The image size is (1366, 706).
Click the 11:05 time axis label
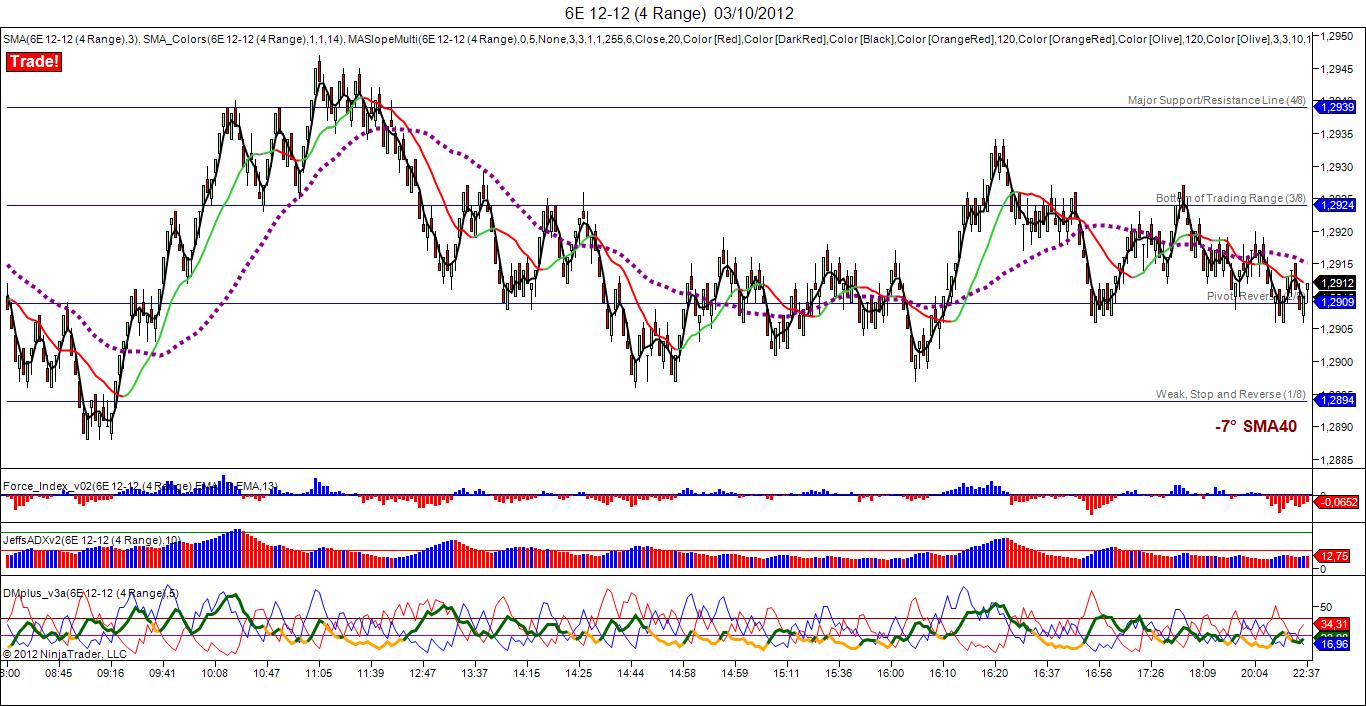[318, 674]
